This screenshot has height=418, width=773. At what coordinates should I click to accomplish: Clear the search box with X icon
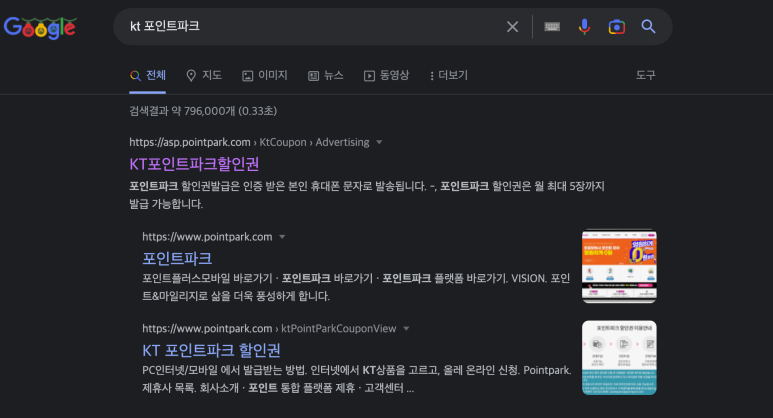coord(512,27)
